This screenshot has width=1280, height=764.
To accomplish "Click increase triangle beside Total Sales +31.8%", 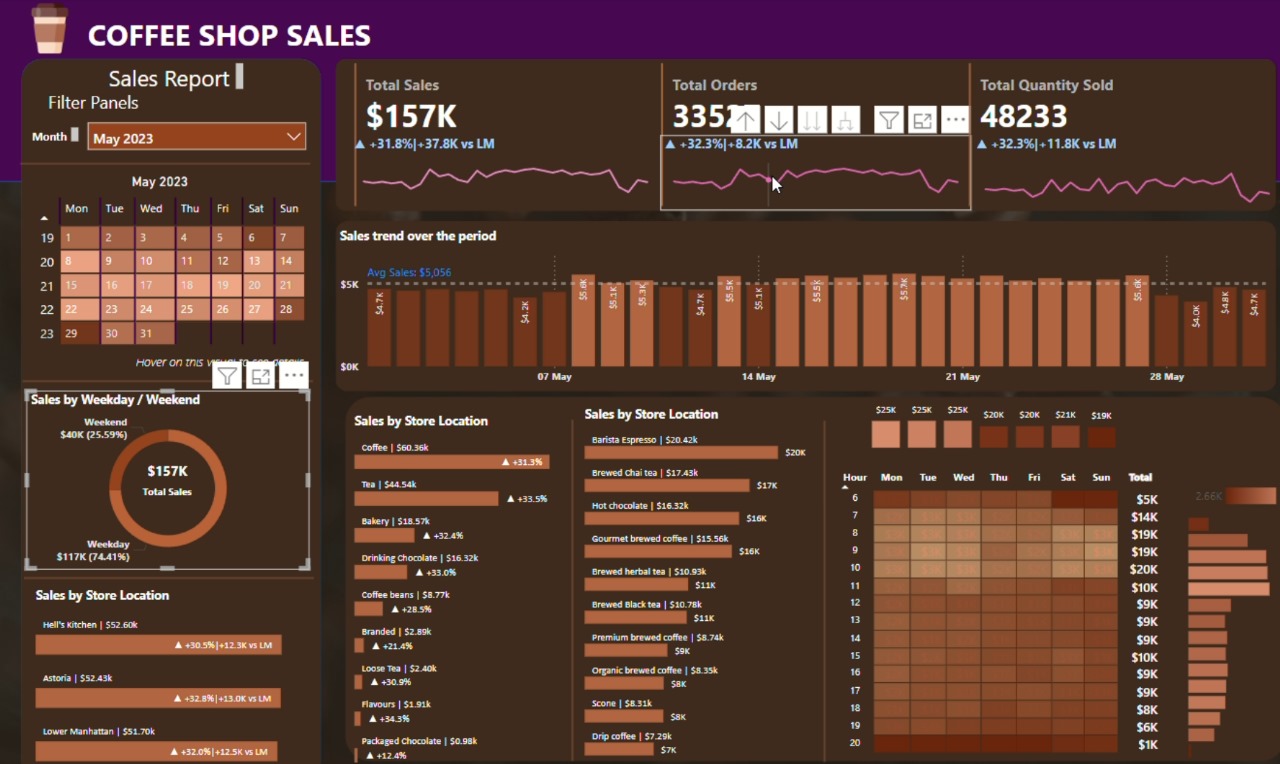I will 361,144.
